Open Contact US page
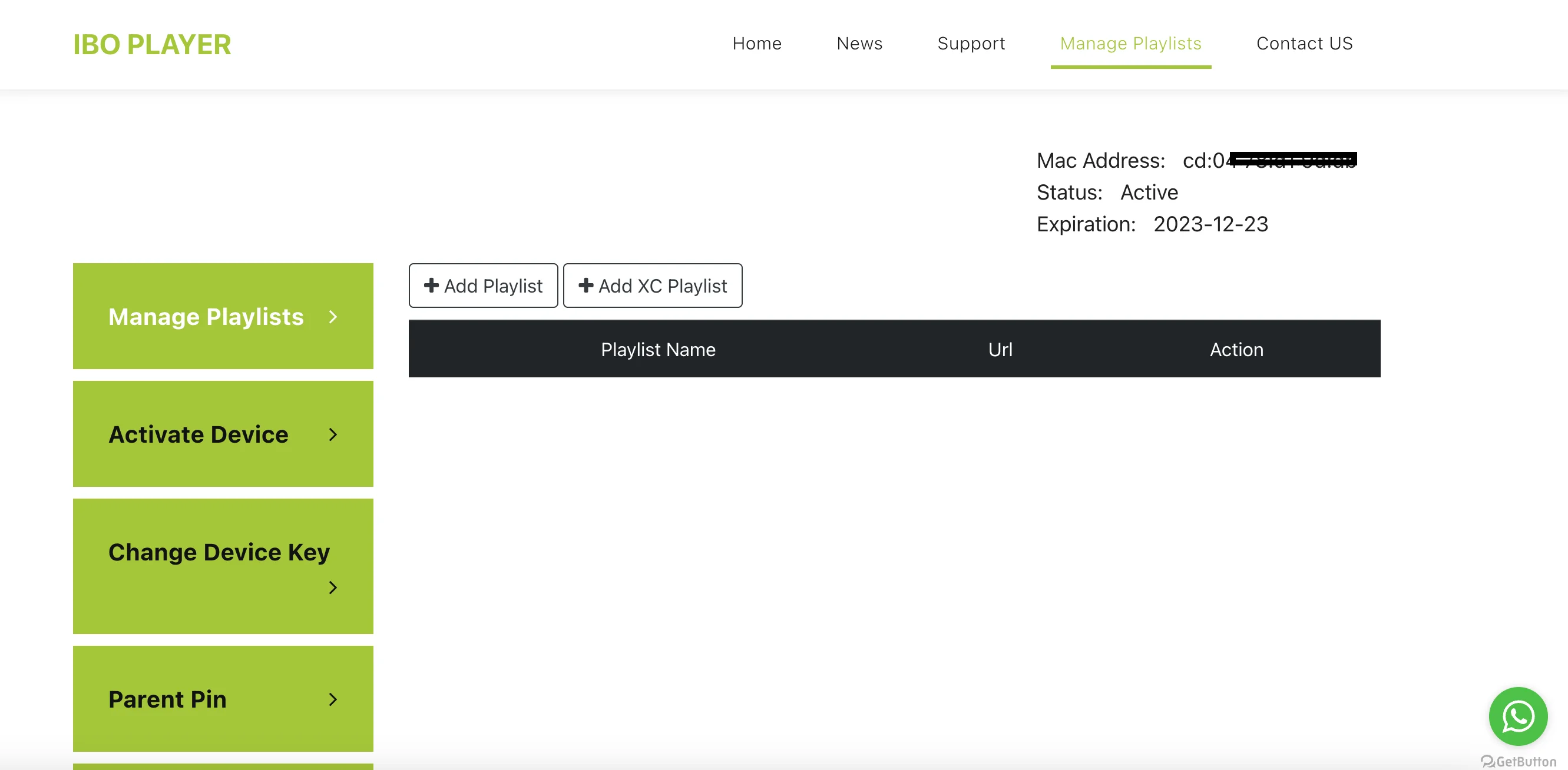Viewport: 1568px width, 770px height. (x=1304, y=44)
